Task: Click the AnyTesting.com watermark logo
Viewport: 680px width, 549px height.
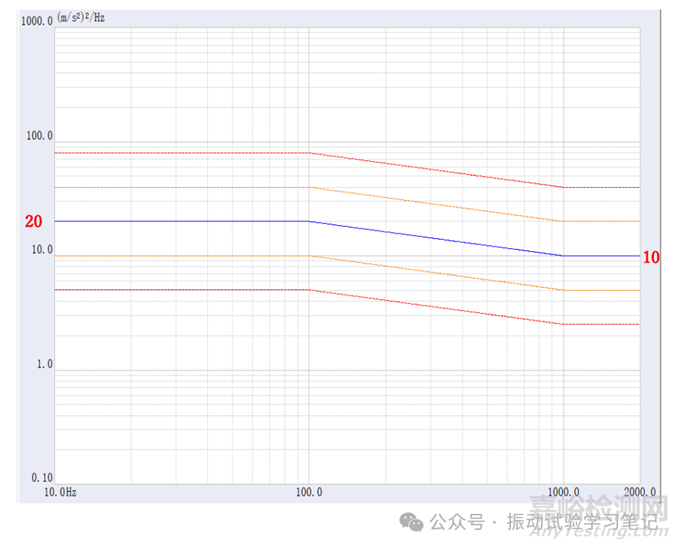Action: tap(596, 510)
